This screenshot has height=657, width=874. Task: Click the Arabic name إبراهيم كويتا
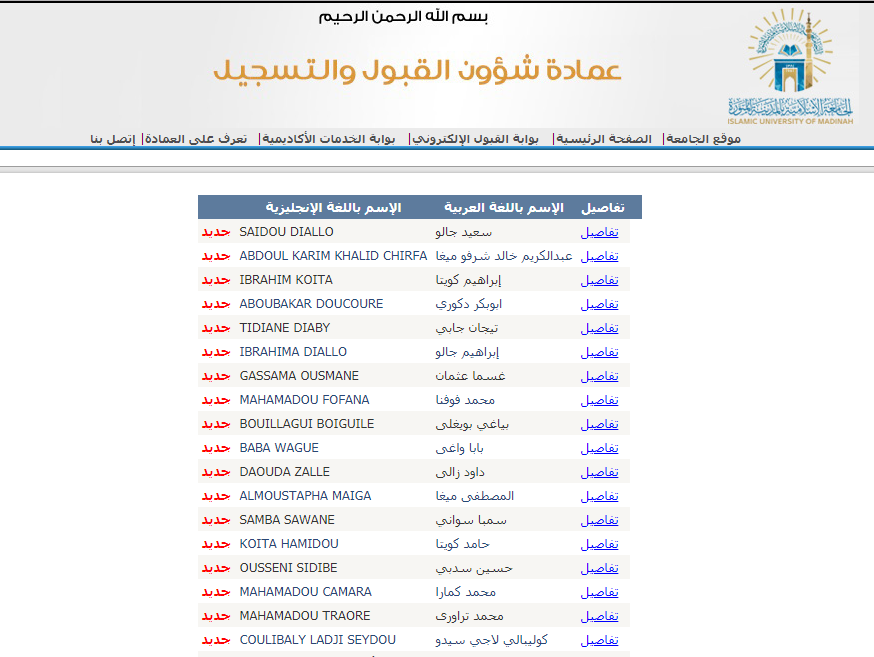coord(468,280)
